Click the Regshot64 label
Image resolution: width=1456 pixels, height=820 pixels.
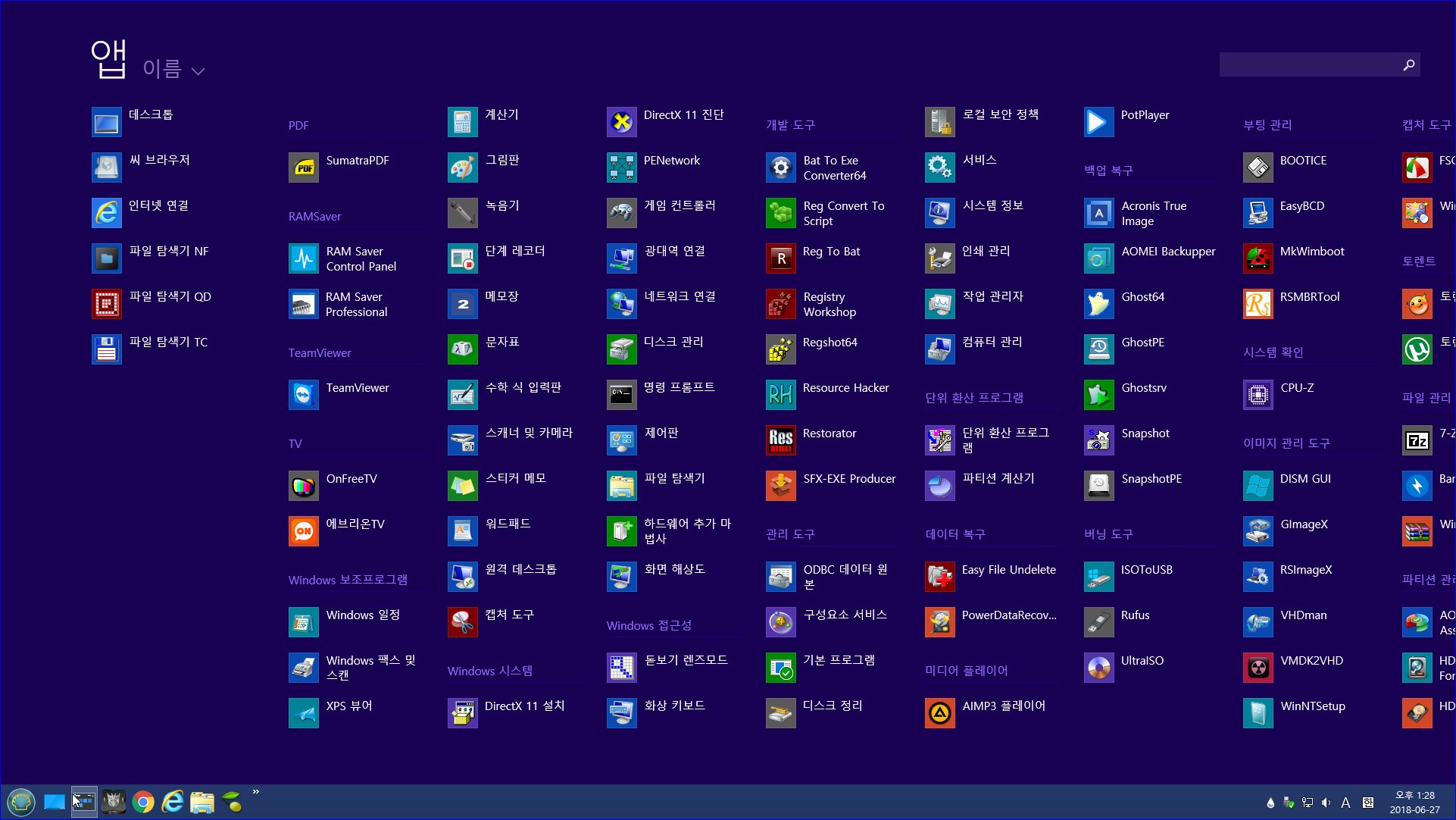click(830, 343)
